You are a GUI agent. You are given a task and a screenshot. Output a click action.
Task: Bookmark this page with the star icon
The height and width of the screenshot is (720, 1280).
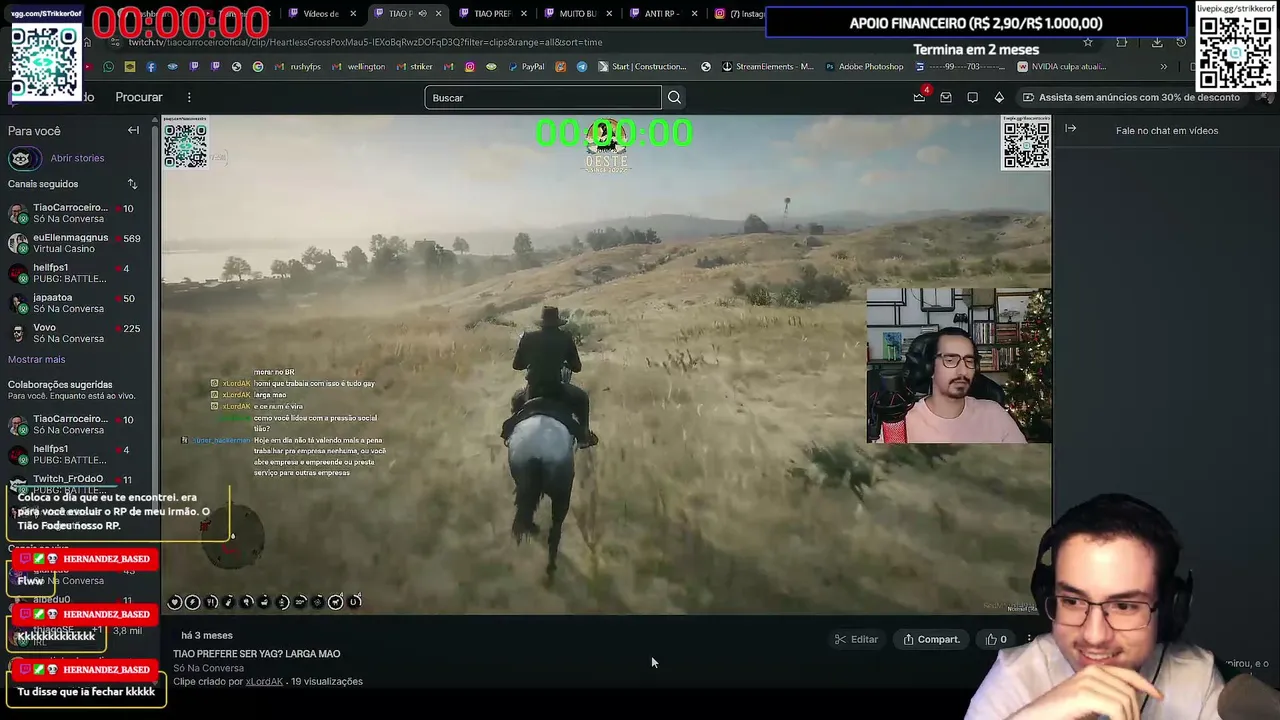(x=1088, y=42)
